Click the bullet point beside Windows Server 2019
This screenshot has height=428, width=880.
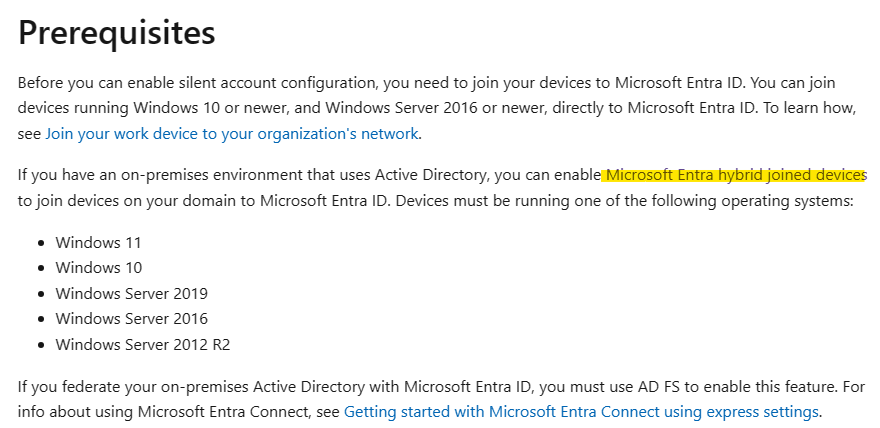[41, 294]
